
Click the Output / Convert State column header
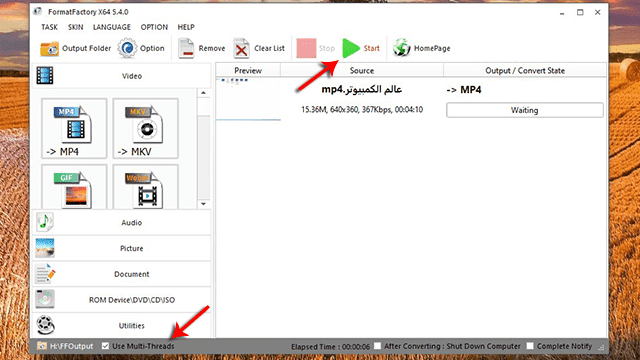coord(525,70)
